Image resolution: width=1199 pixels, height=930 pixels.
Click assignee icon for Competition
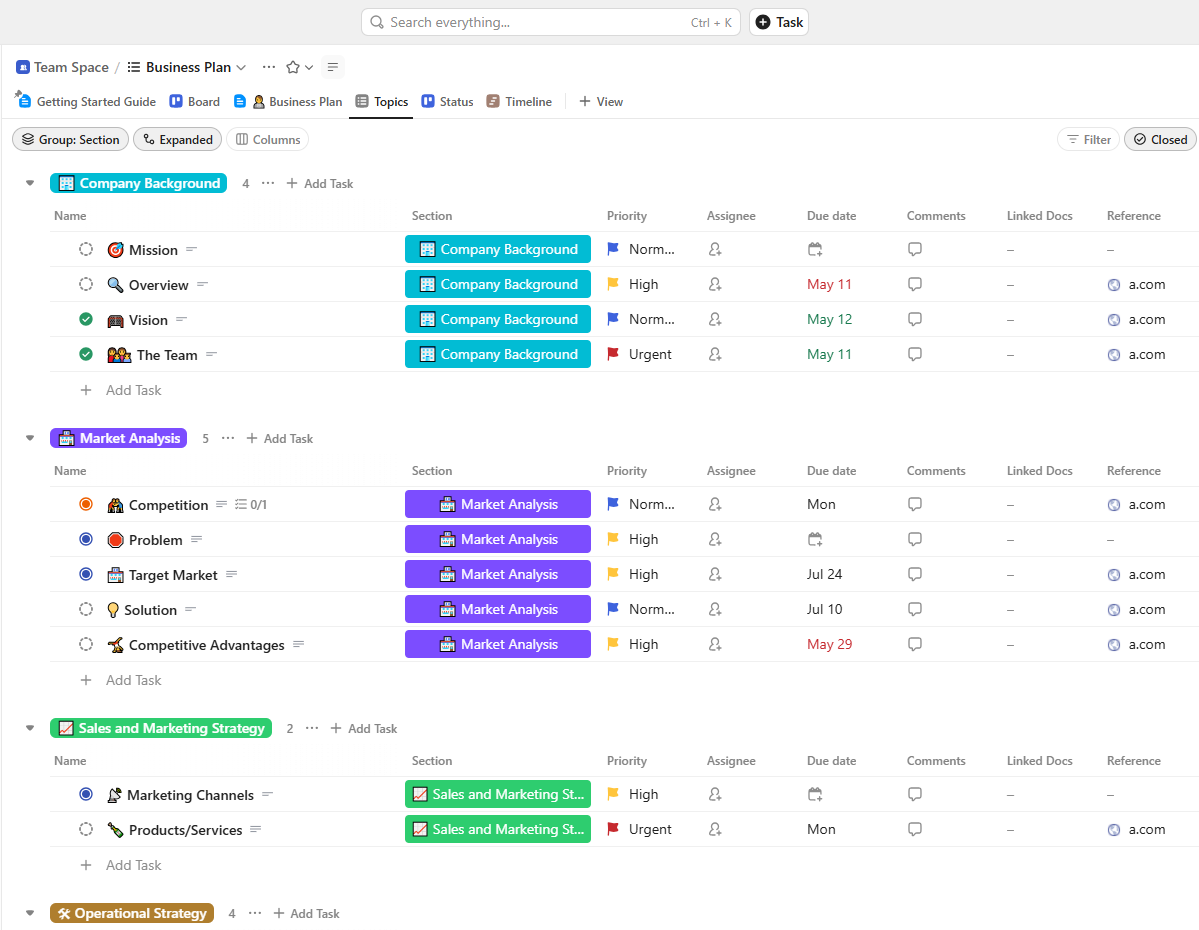pos(715,505)
